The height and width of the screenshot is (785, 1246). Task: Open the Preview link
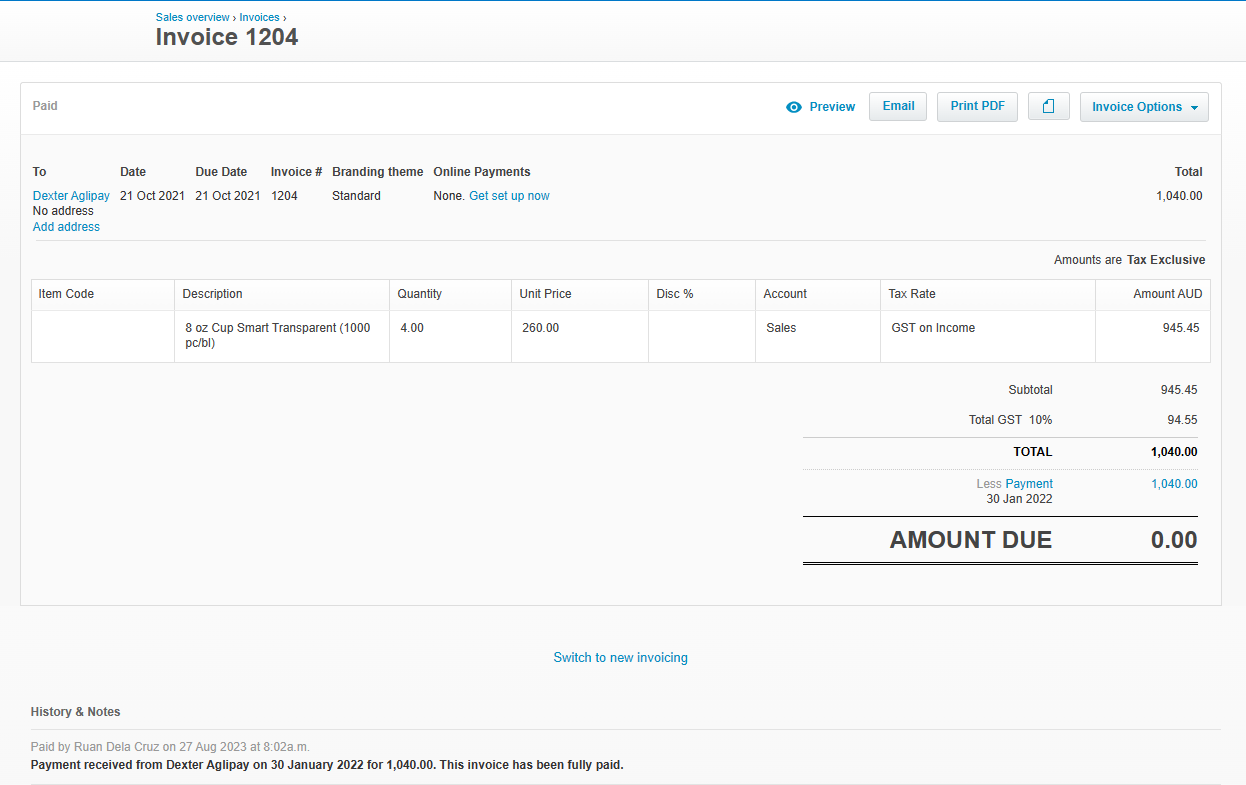[x=832, y=107]
